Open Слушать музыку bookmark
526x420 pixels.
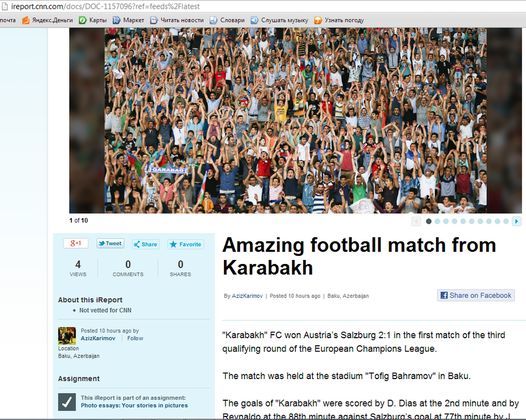[x=279, y=20]
